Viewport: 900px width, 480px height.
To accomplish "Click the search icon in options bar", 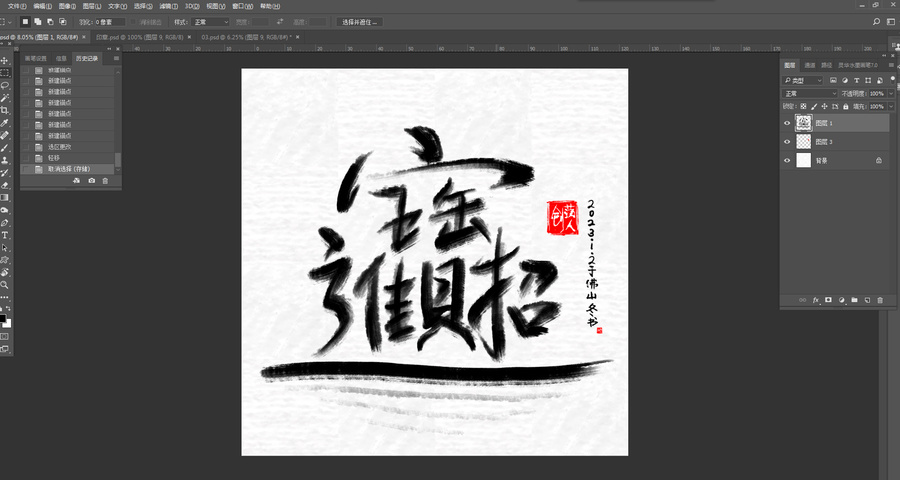I will pyautogui.click(x=876, y=22).
